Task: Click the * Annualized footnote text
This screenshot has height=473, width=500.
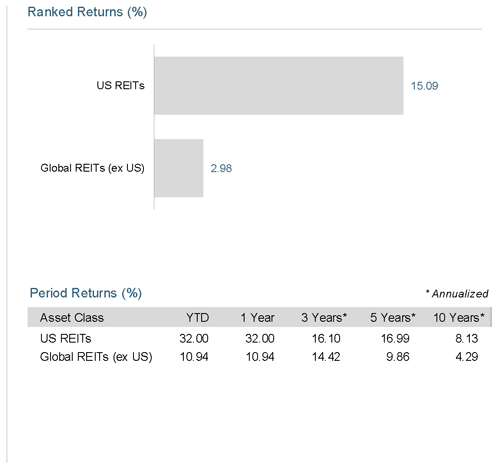Action: pos(457,294)
